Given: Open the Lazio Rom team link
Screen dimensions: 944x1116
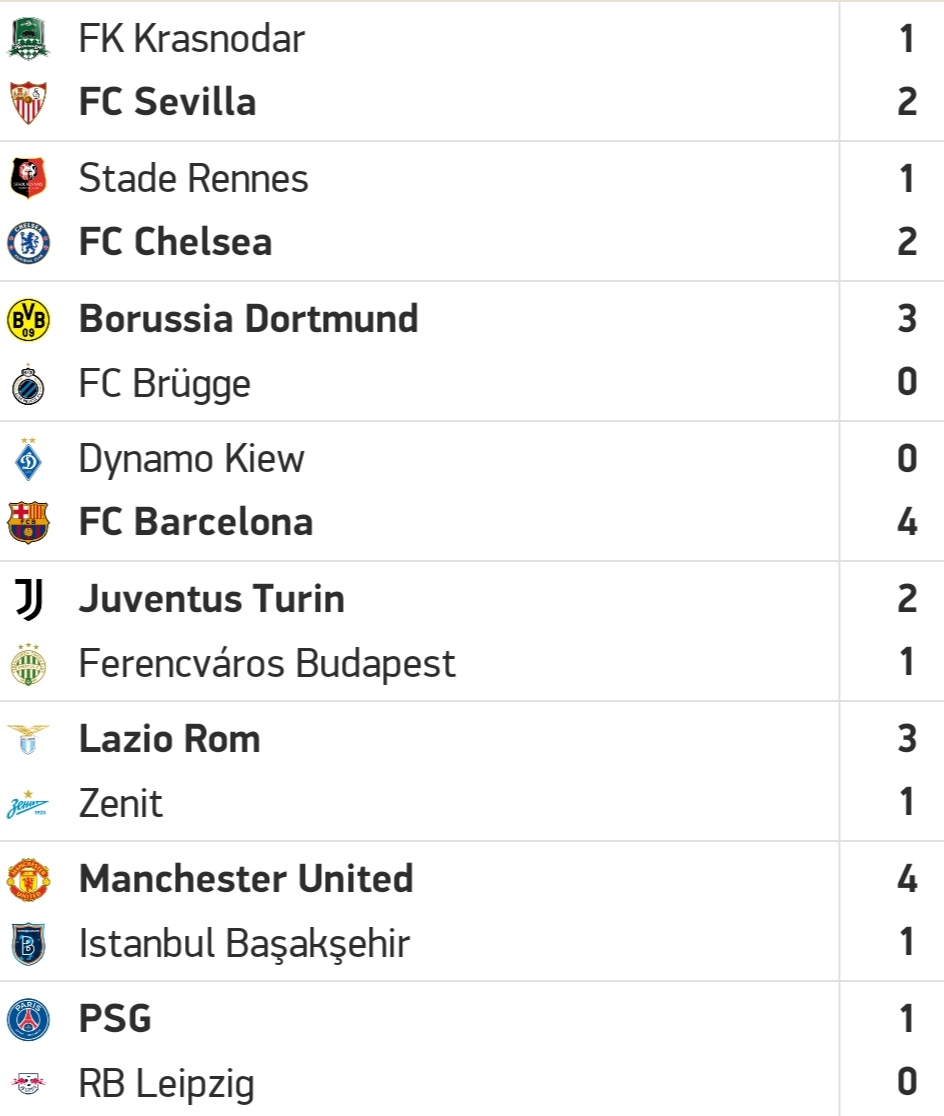Looking at the screenshot, I should tap(169, 739).
